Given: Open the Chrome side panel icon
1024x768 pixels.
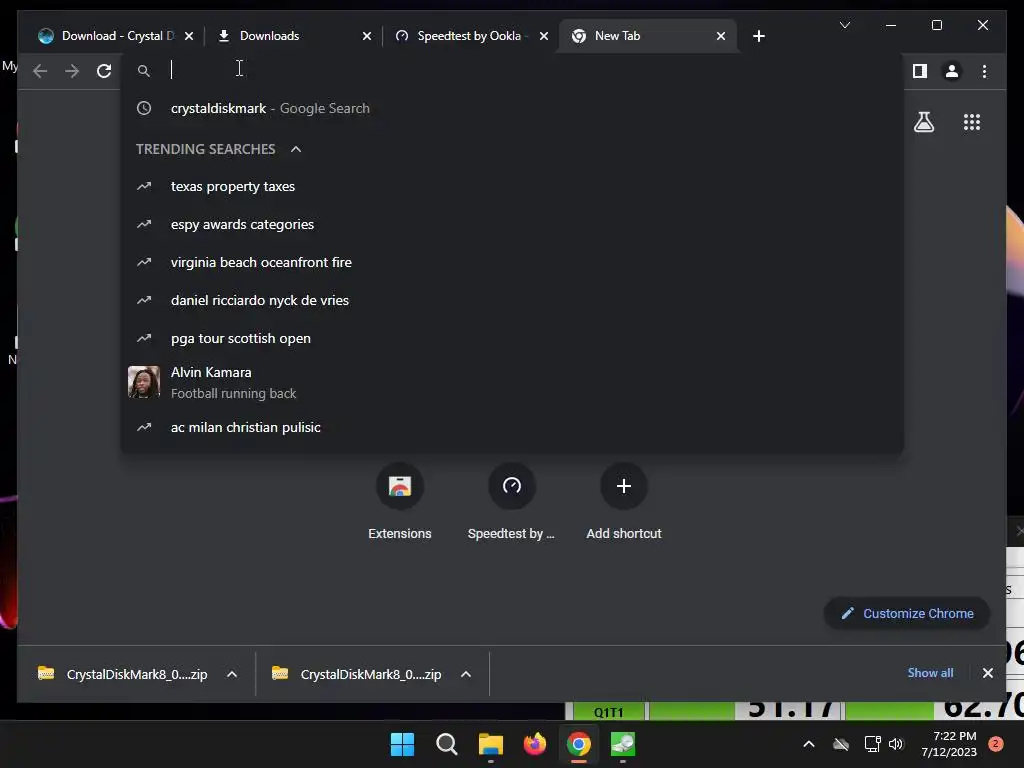Looking at the screenshot, I should pyautogui.click(x=920, y=71).
